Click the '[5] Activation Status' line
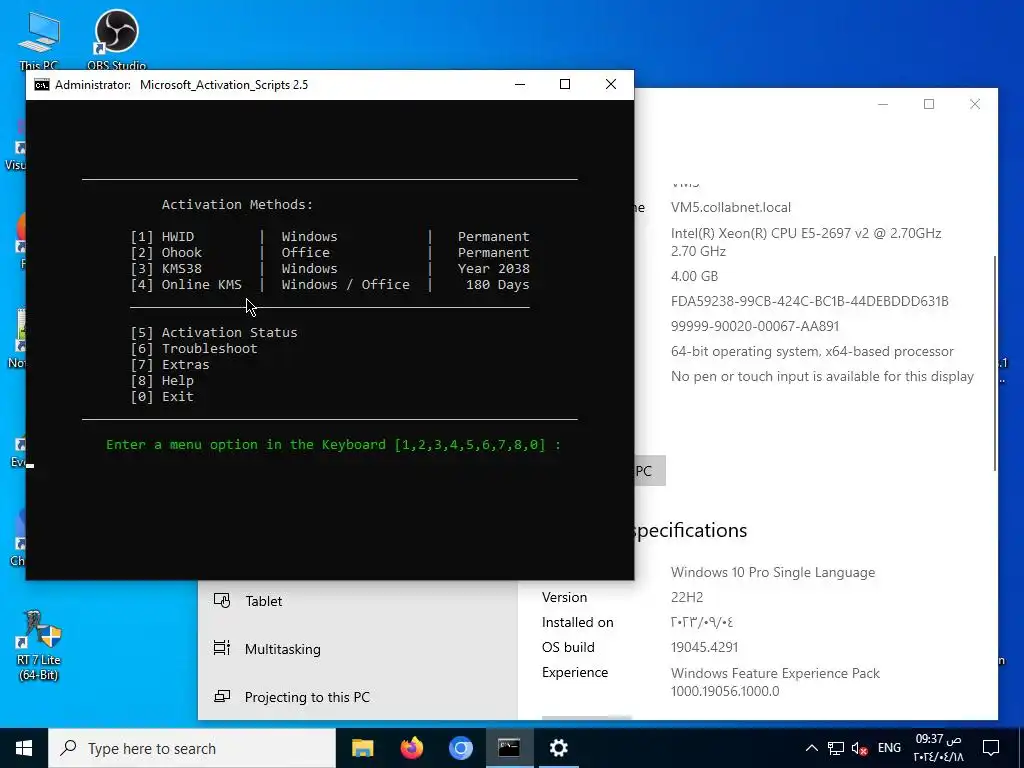1024x768 pixels. 214,332
